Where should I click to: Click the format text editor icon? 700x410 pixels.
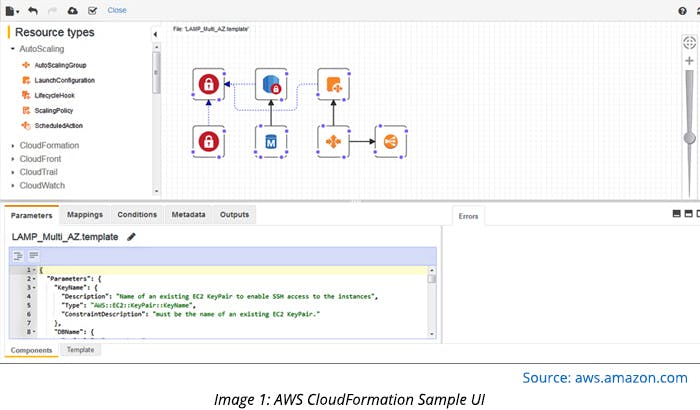33,255
